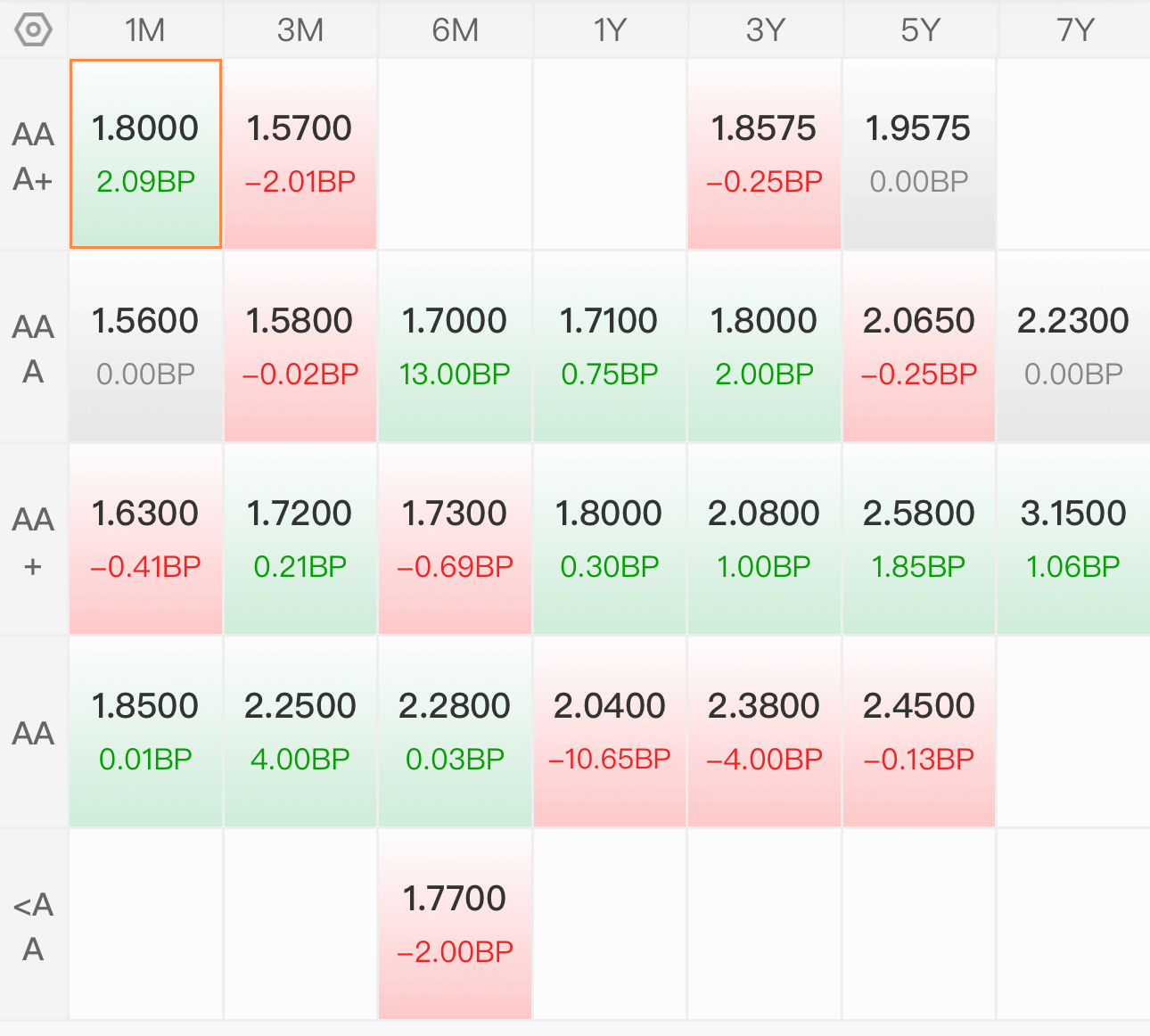Open the AAA+ 1M cell showing 2.09BP
This screenshot has height=1036, width=1150.
pyautogui.click(x=145, y=153)
